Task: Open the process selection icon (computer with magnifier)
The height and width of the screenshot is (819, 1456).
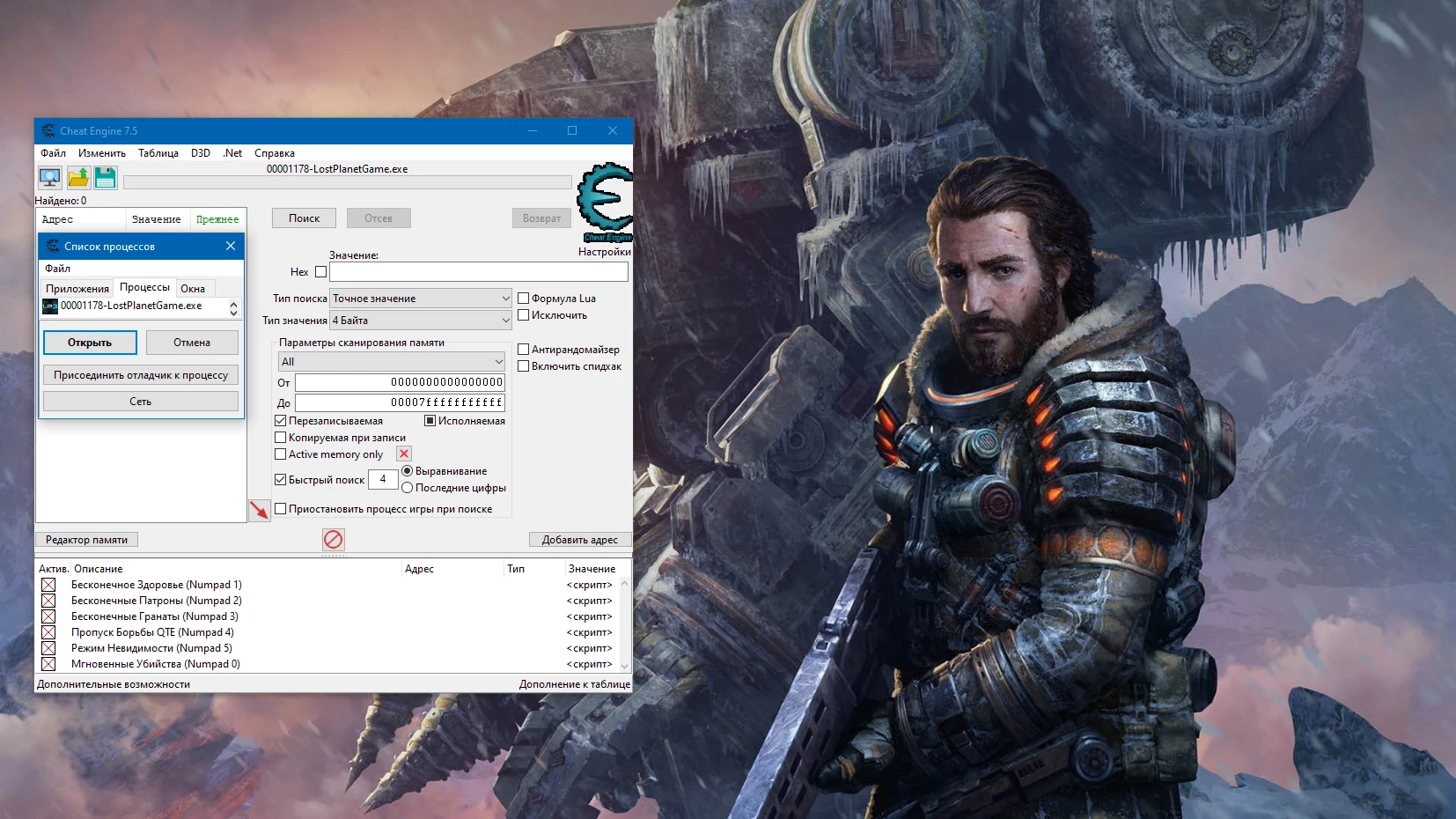Action: tap(50, 178)
